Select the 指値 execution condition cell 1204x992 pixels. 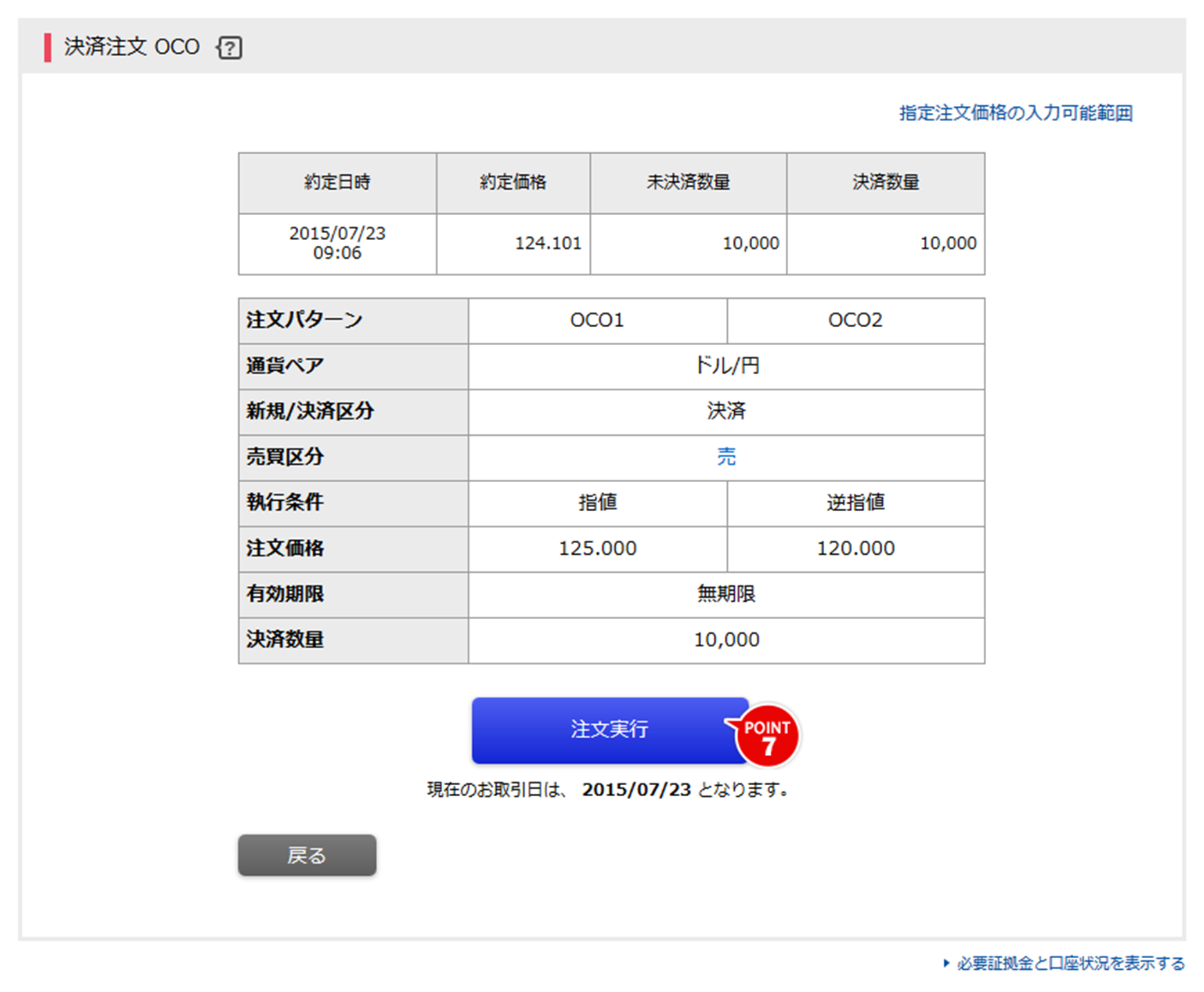coord(597,502)
